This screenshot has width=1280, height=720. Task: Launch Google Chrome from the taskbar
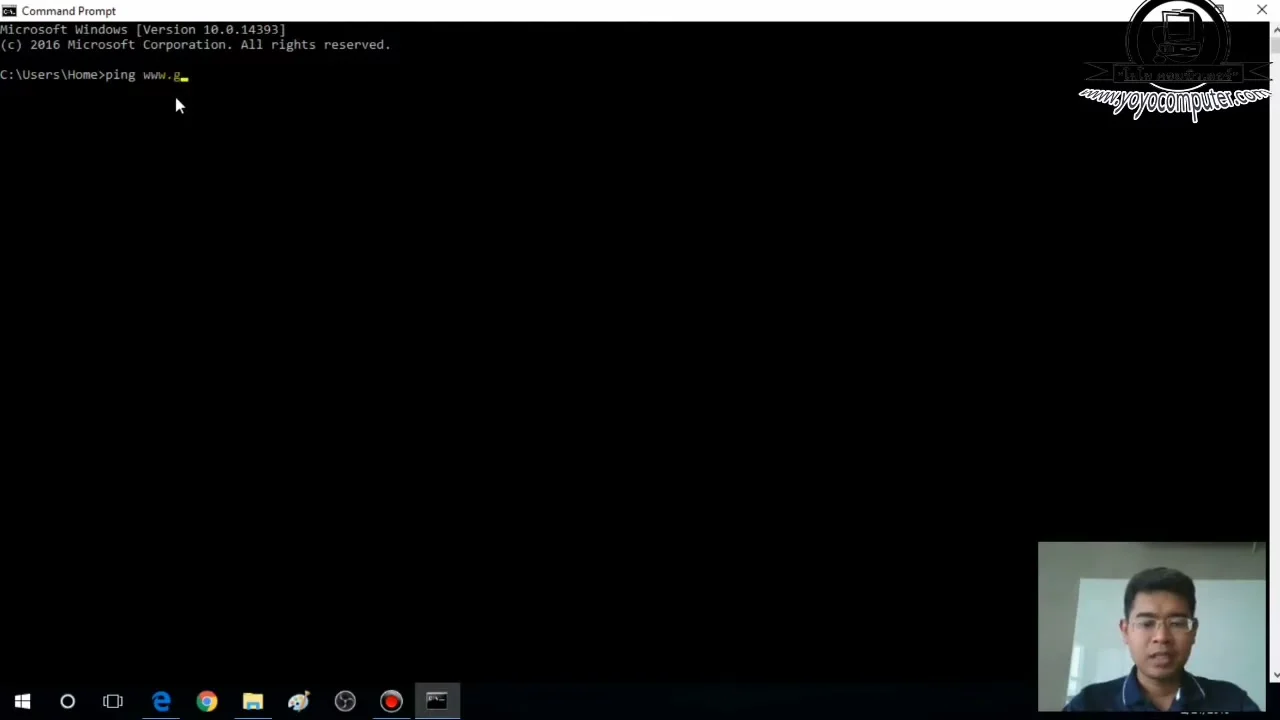[207, 701]
